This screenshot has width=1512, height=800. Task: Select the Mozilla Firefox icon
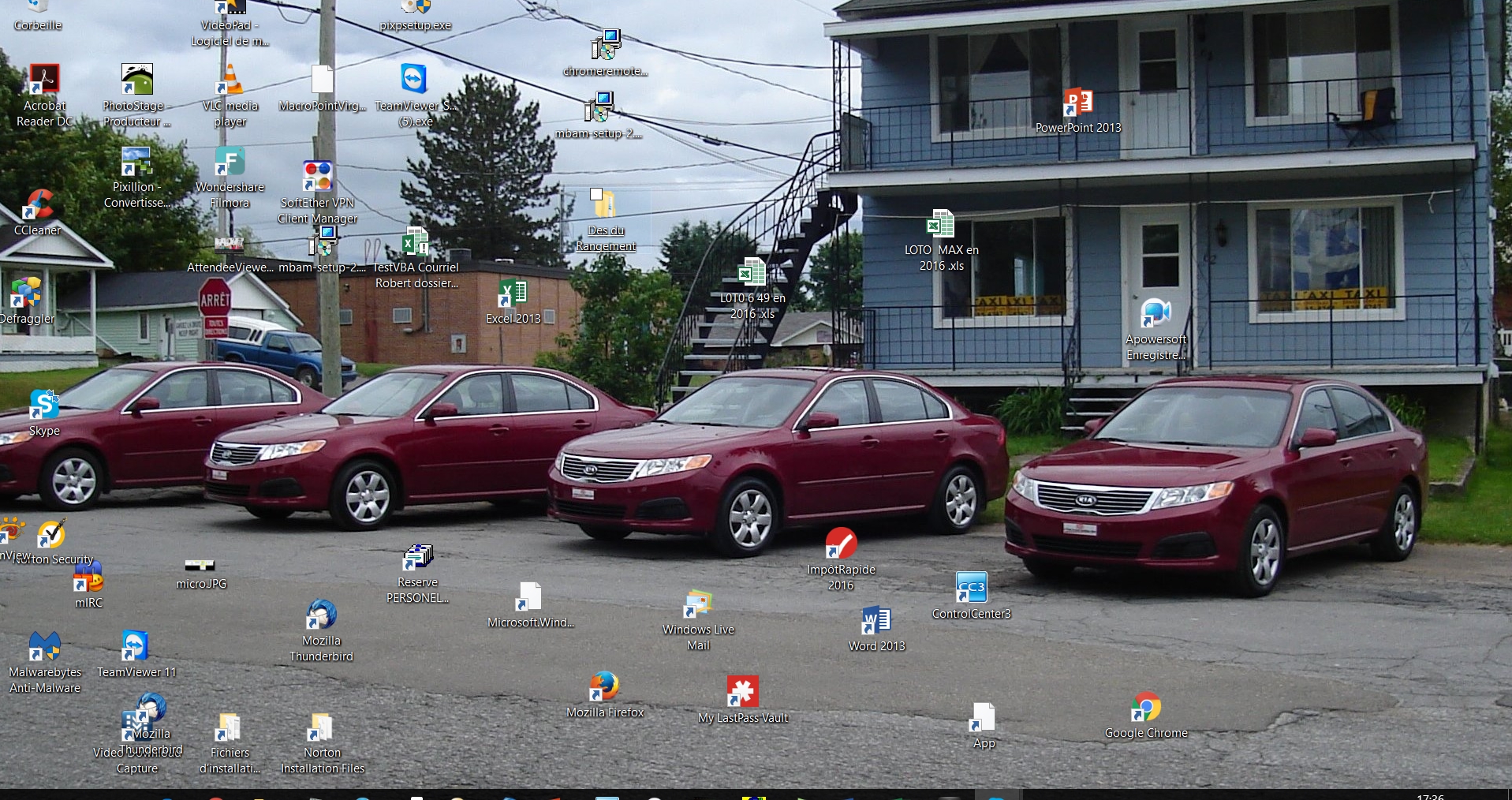pos(605,687)
